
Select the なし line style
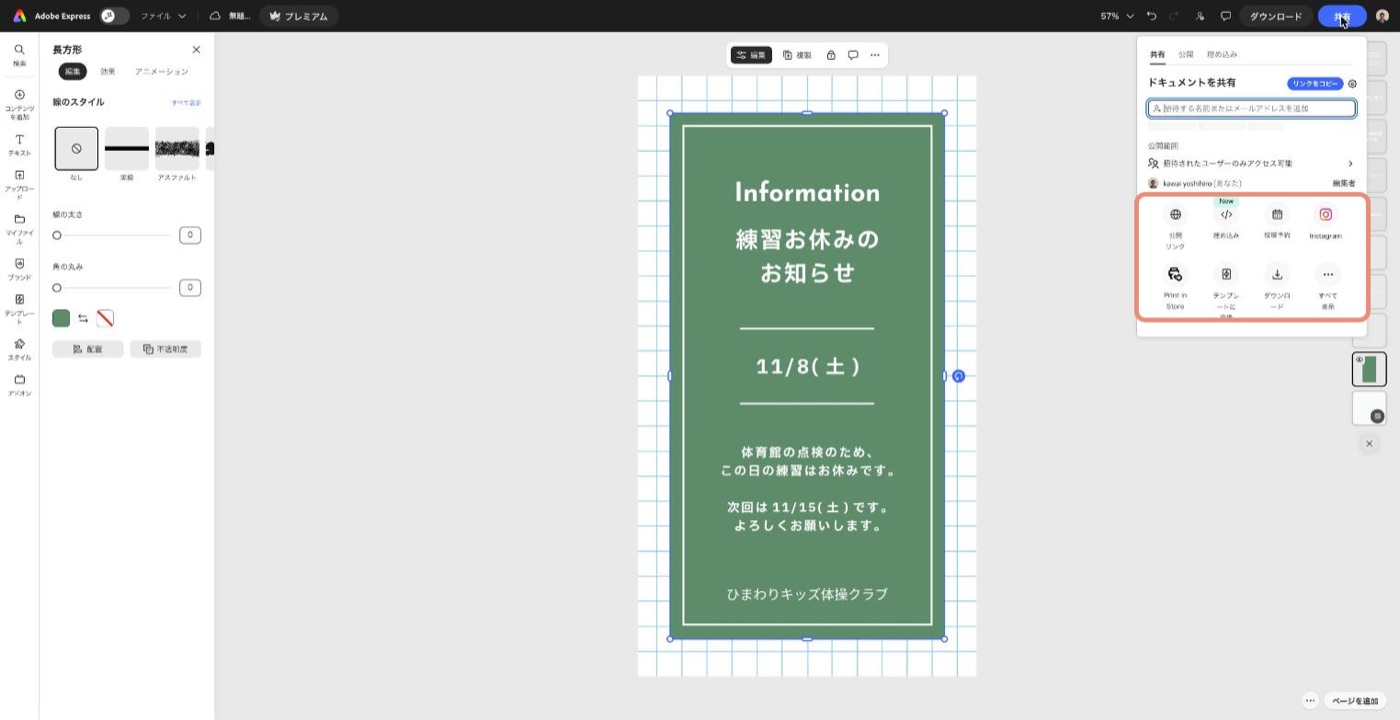coord(77,148)
